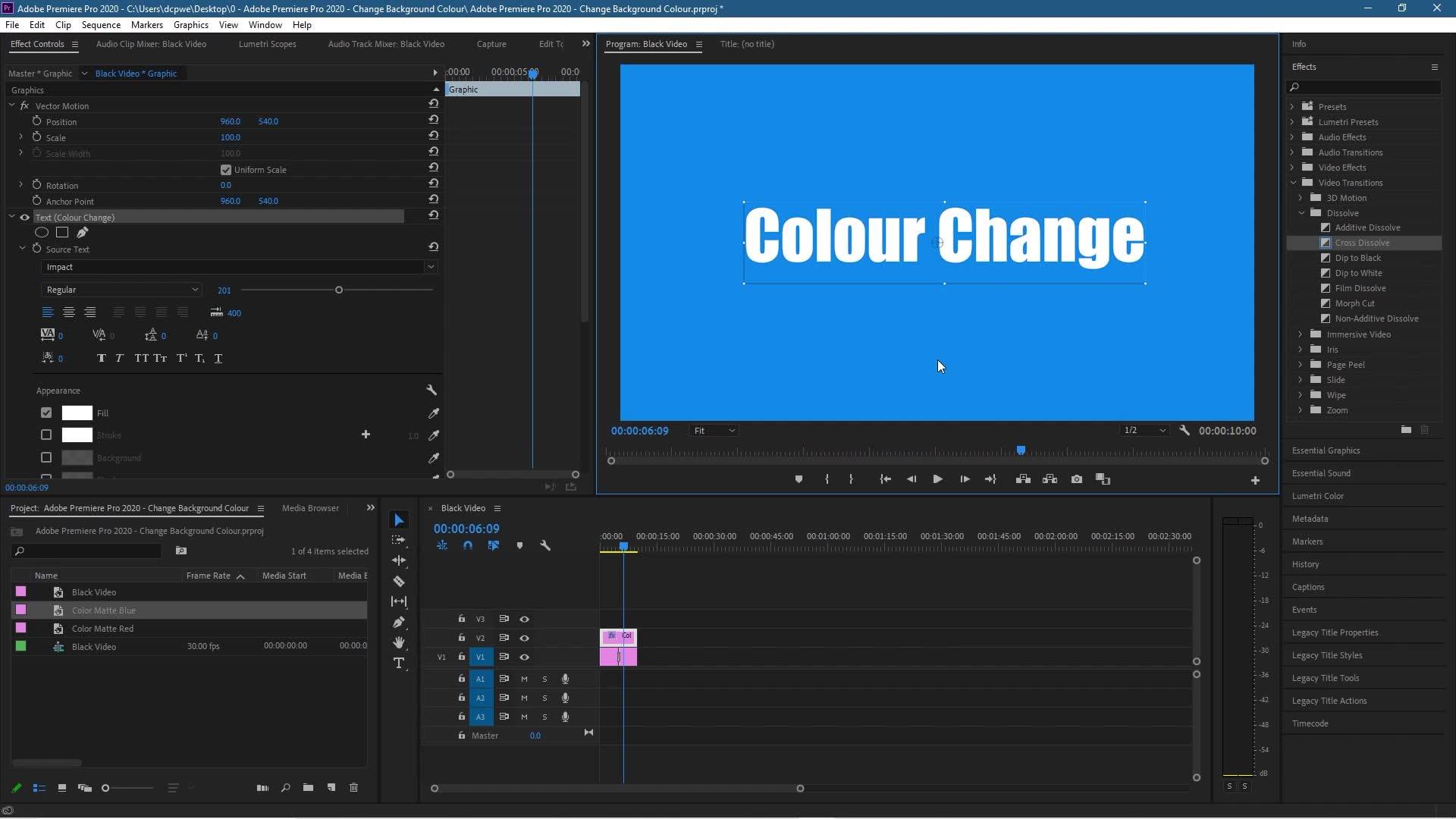Open the Sequence menu
Image resolution: width=1456 pixels, height=819 pixels.
tap(101, 25)
